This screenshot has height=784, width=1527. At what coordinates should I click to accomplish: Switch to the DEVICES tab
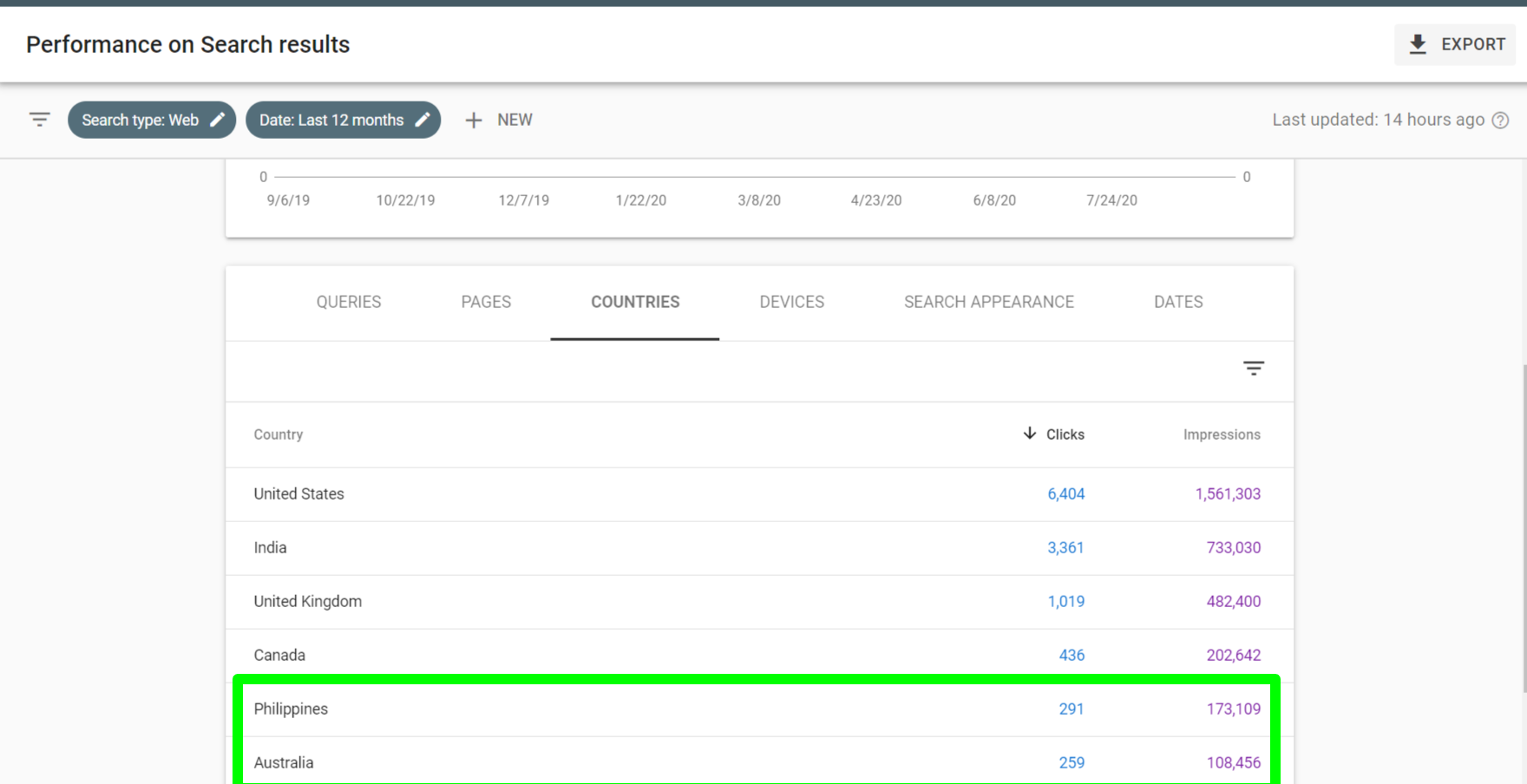pyautogui.click(x=792, y=302)
